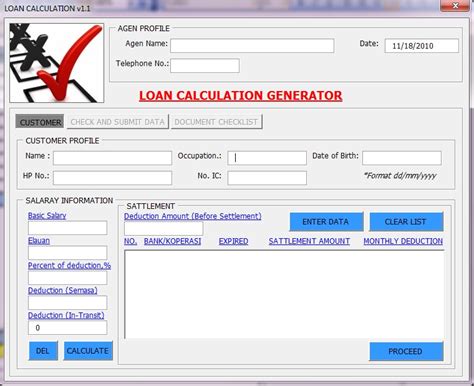
Task: Focus the Basic Salary input box
Action: coord(68,228)
